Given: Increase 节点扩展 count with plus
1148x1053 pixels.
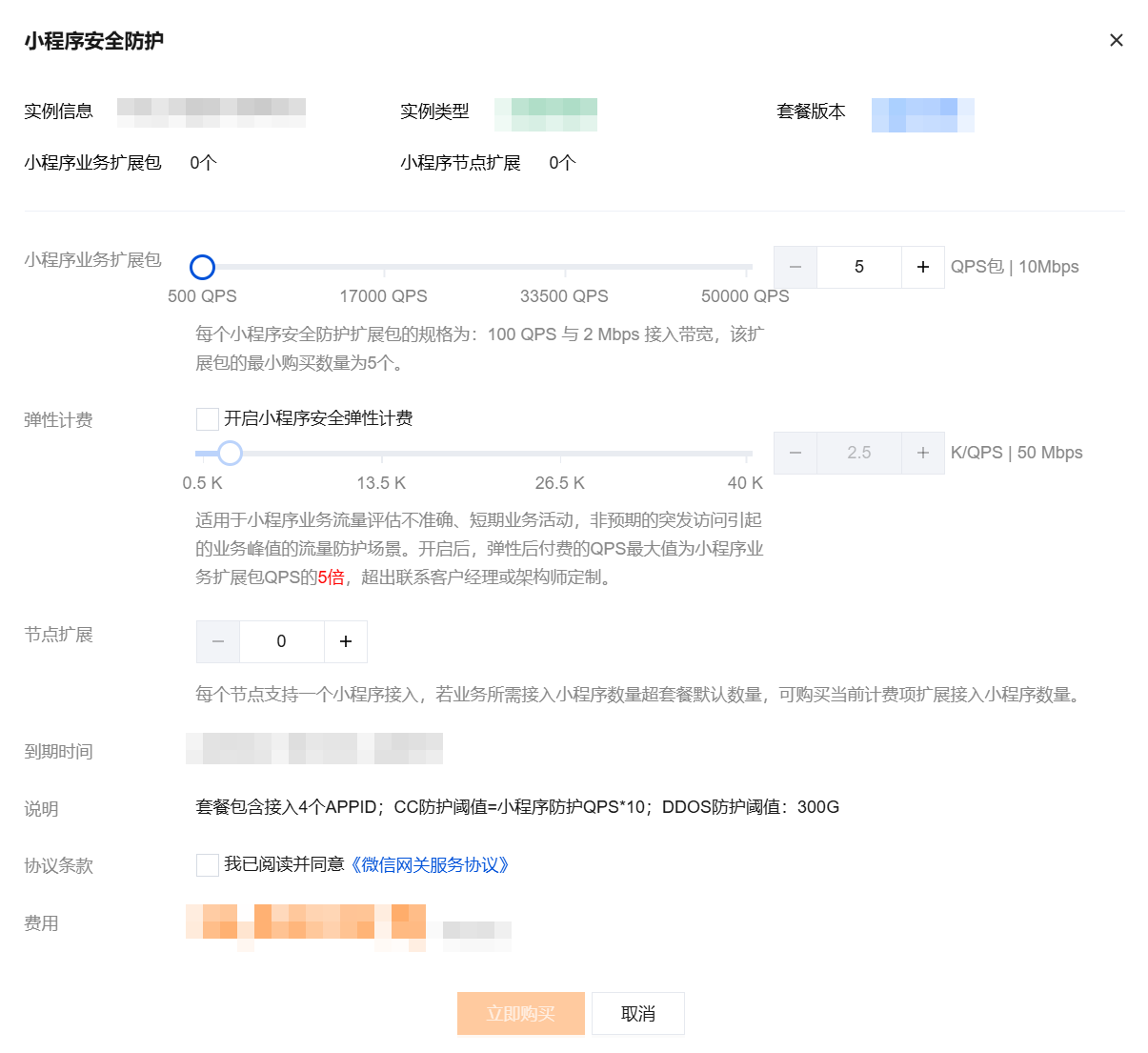Looking at the screenshot, I should coord(346,641).
